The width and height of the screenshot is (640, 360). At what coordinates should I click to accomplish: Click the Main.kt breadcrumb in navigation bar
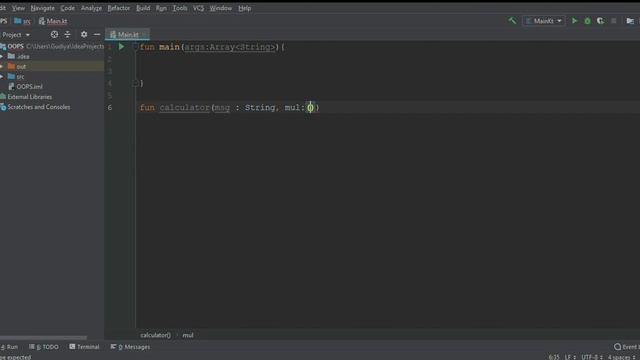53,21
